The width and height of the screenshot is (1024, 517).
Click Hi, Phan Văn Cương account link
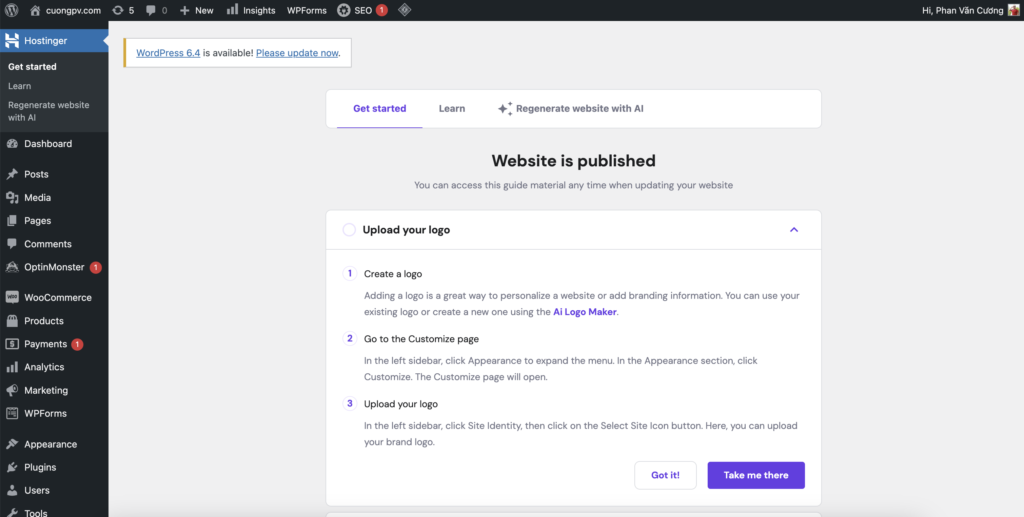(963, 10)
